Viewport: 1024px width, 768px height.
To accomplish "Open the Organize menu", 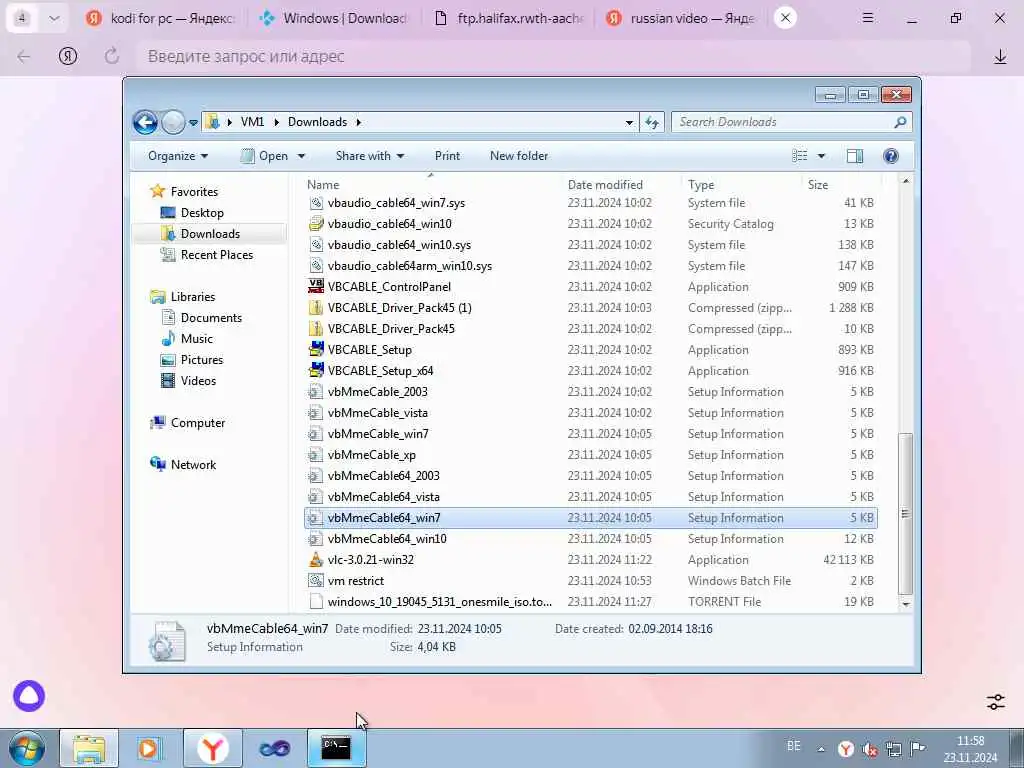I will point(178,156).
